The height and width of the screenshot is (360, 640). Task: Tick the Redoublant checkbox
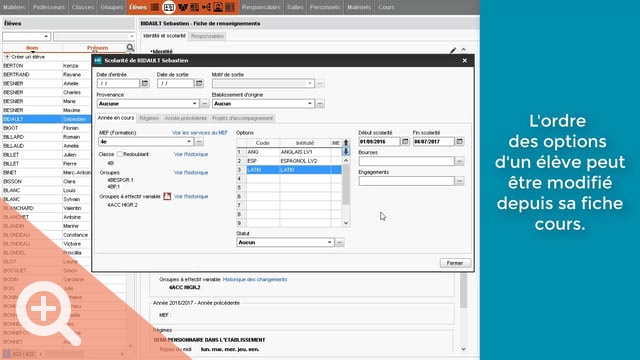pyautogui.click(x=120, y=154)
